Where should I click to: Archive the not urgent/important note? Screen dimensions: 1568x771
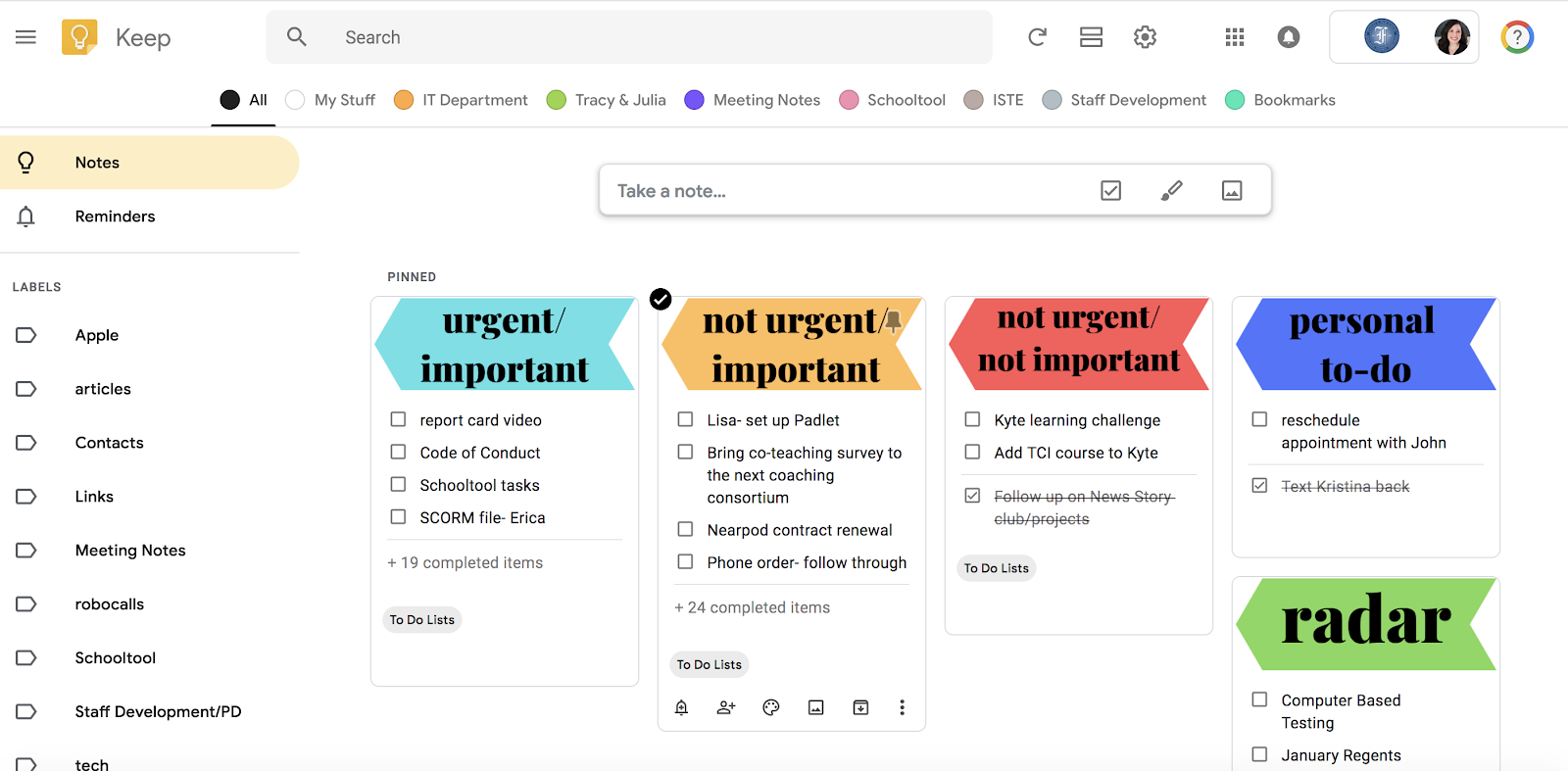(860, 707)
